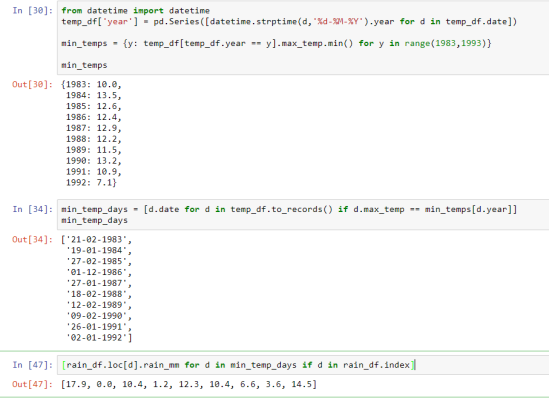This screenshot has height=398, width=549.
Task: Place cursor in In [47] rain_df cell
Action: pyautogui.click(x=303, y=365)
